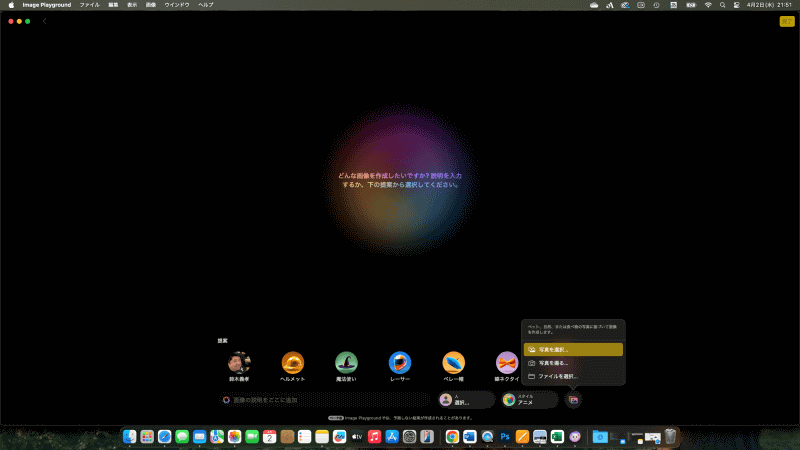Open the ファイル menu
Viewport: 800px width, 450px height.
point(89,5)
